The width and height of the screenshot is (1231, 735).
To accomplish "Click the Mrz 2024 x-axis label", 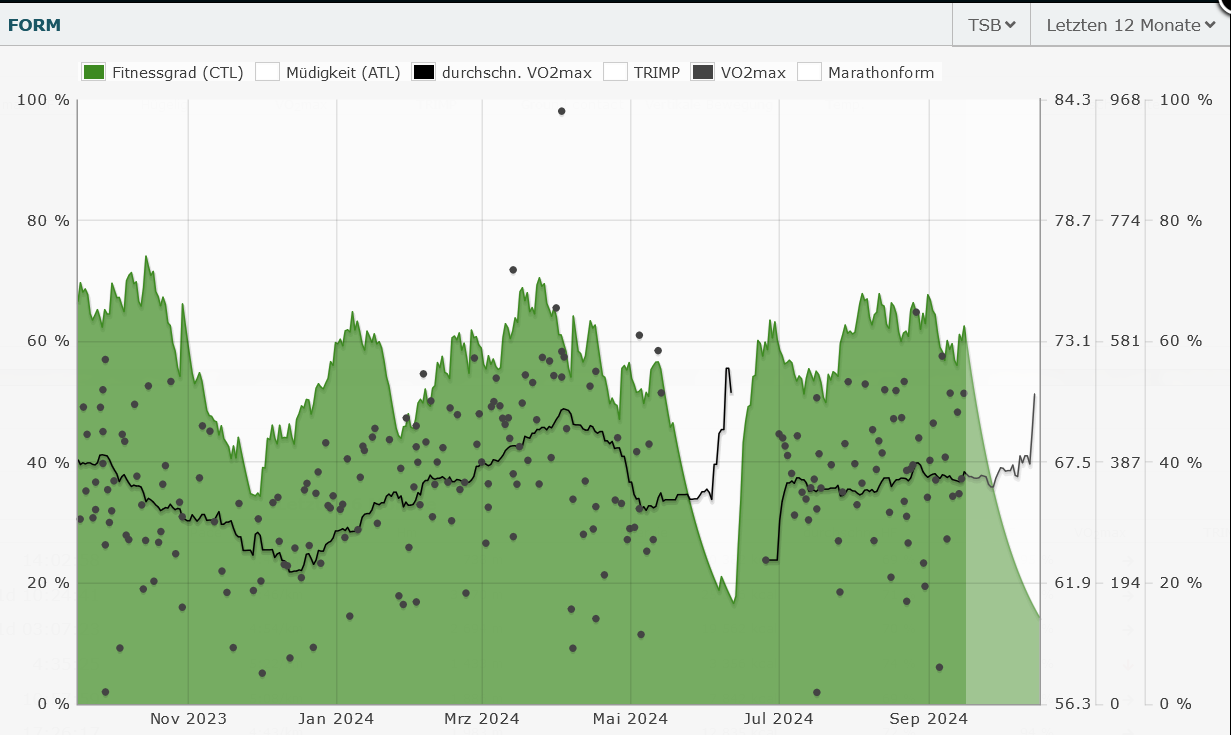I will tap(482, 718).
